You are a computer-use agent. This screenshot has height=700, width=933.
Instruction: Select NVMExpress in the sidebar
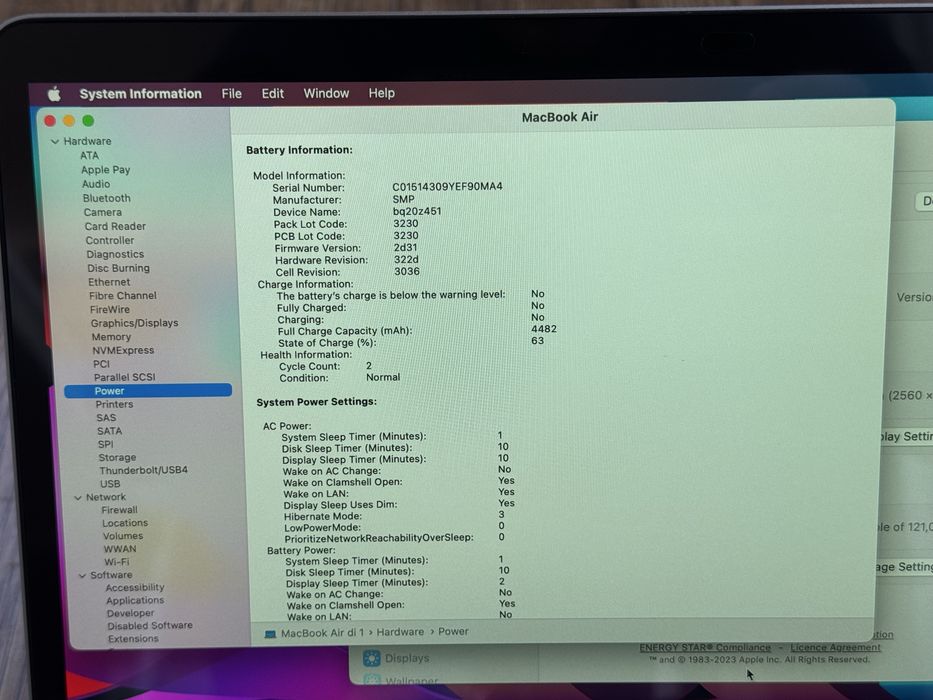[x=123, y=351]
